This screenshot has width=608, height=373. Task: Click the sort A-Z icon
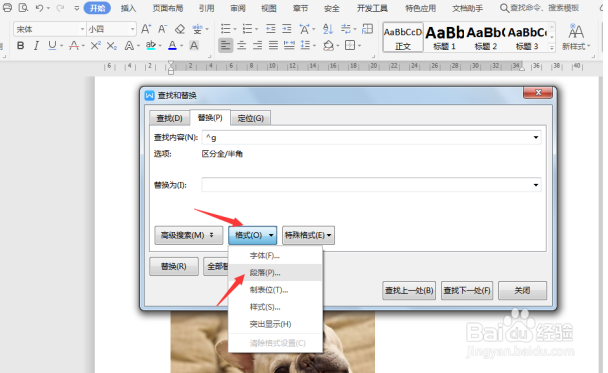[328, 29]
